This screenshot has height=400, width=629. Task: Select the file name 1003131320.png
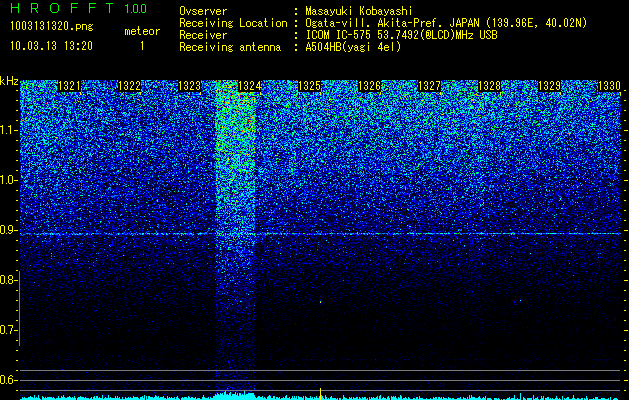pos(52,26)
